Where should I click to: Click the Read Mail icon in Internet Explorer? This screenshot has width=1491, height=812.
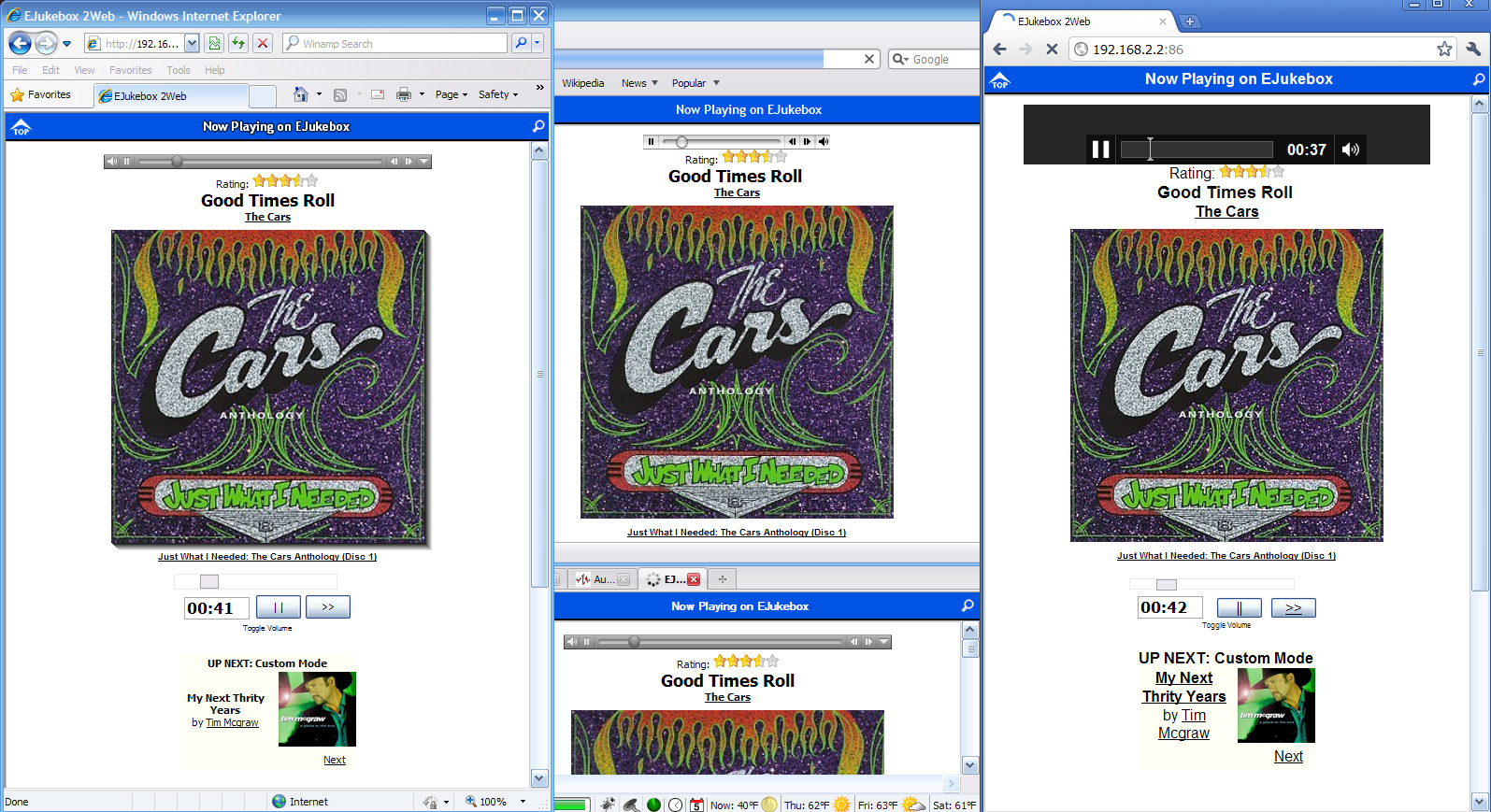(x=378, y=94)
